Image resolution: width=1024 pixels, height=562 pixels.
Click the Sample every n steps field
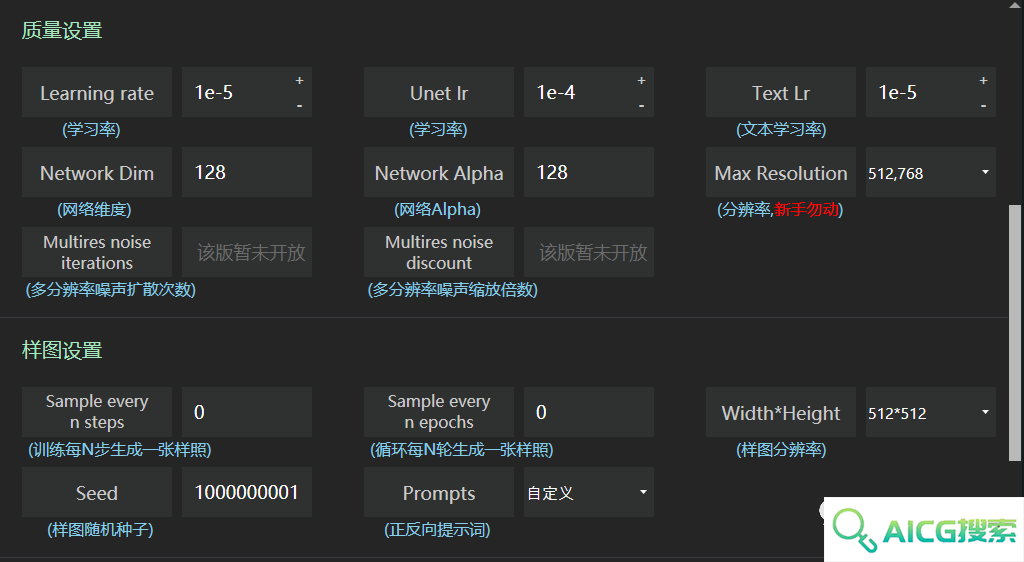tap(247, 413)
